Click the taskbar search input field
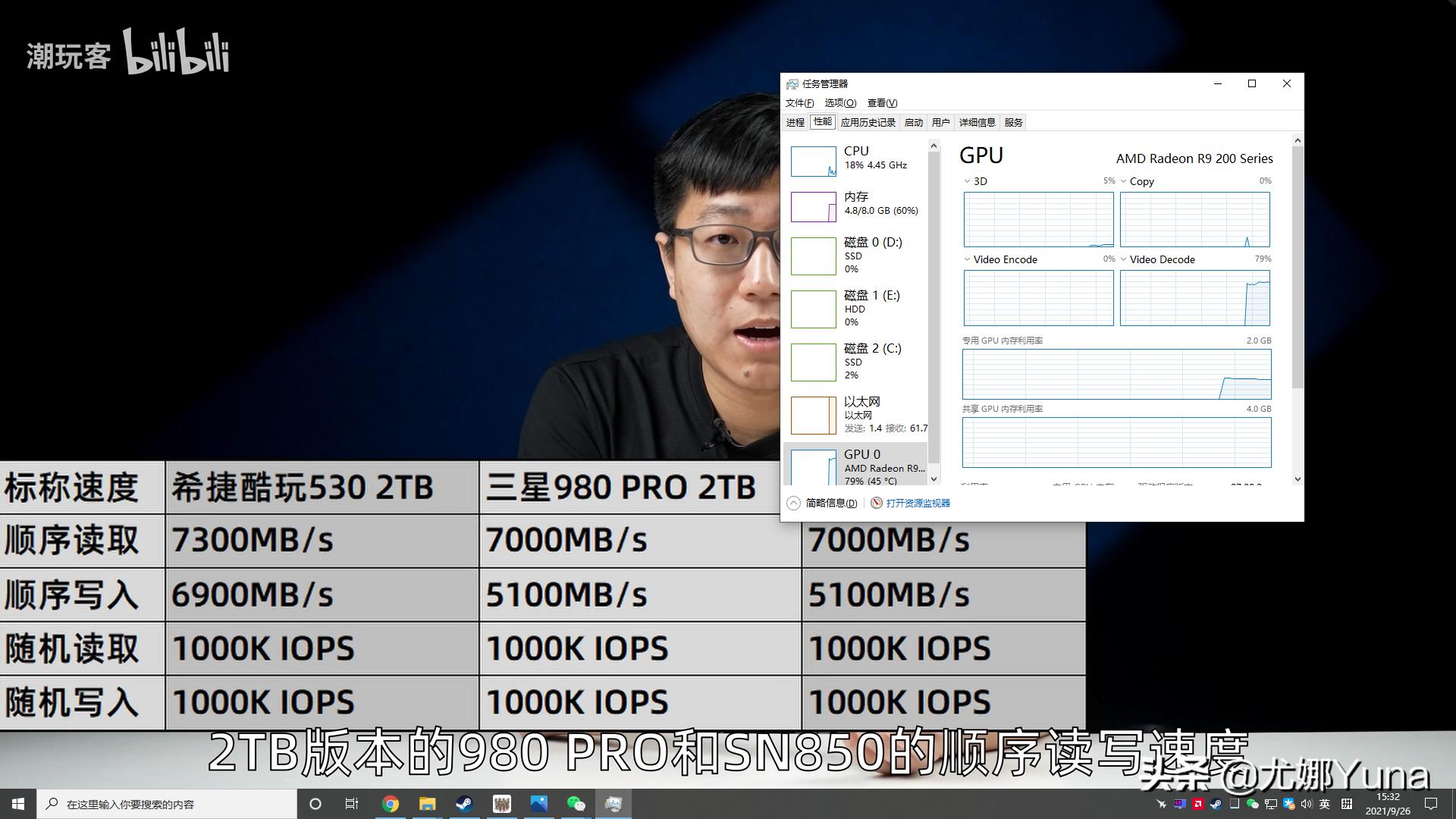1456x819 pixels. click(167, 803)
